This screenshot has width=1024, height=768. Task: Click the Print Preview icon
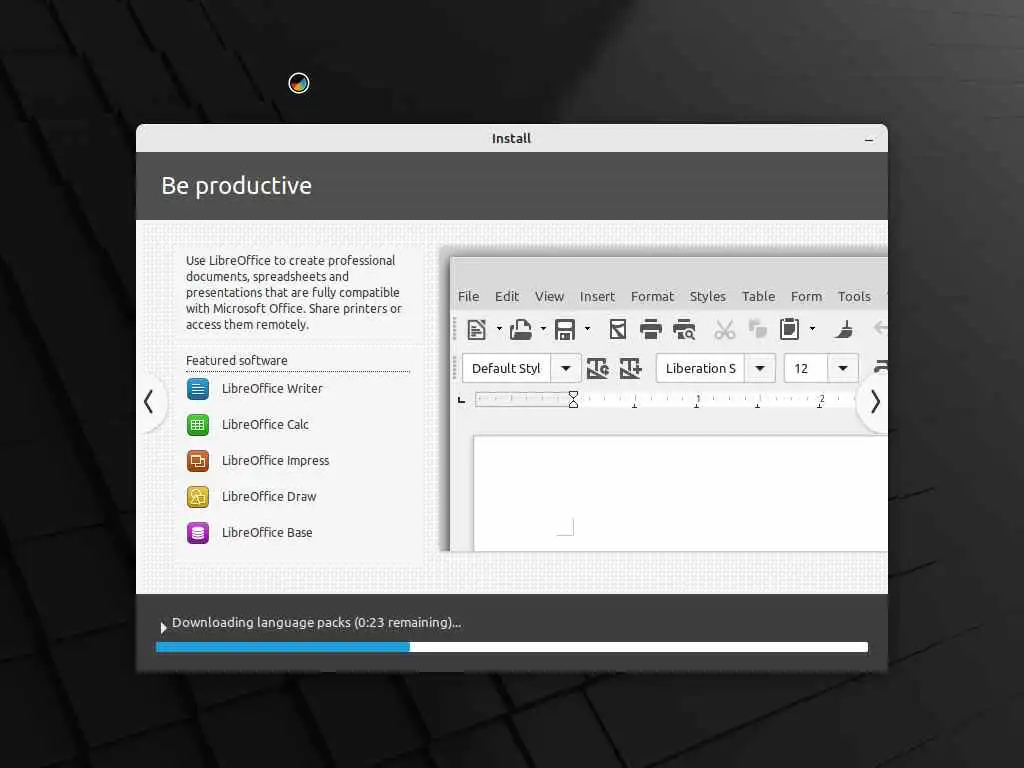[x=684, y=330]
